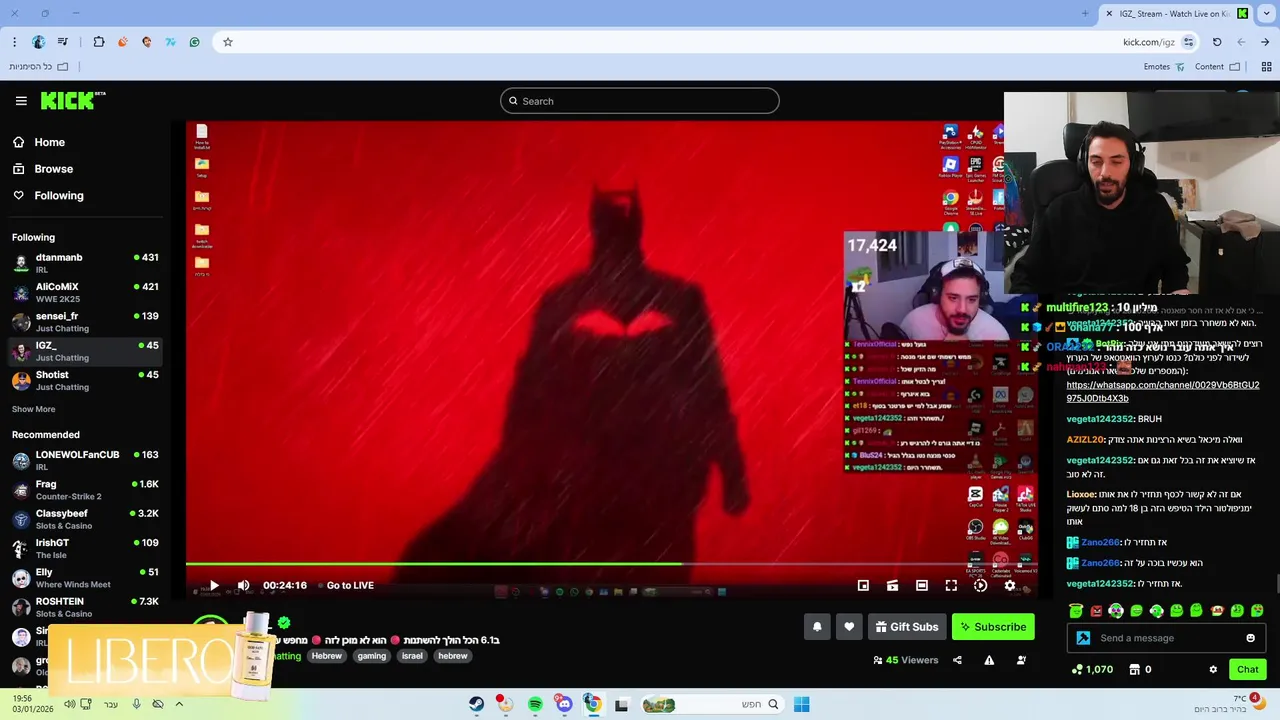The width and height of the screenshot is (1280, 720).
Task: Pick the angry red emote in chat
Action: point(1096,610)
